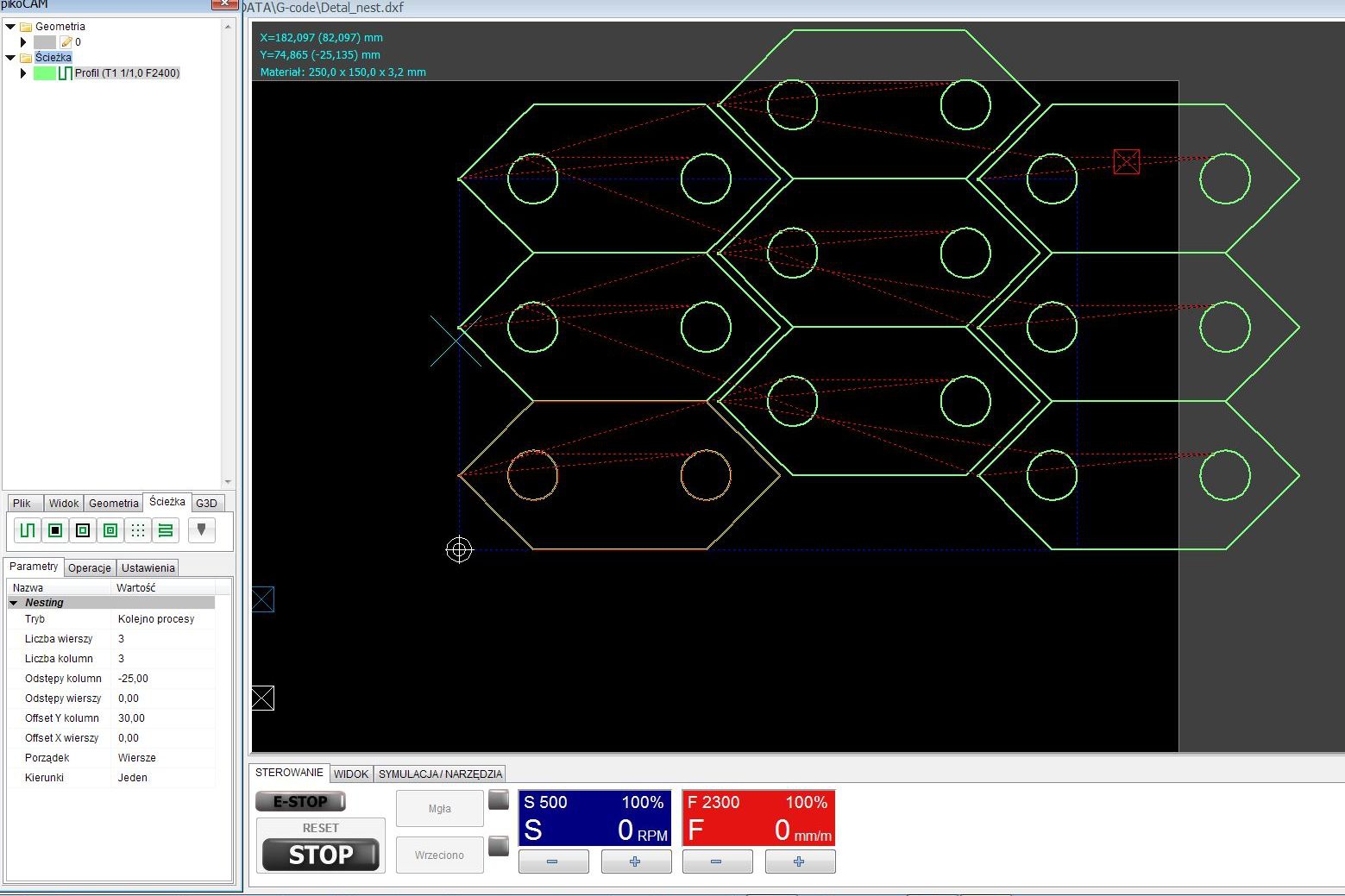Collapse the Nesting parameter group
This screenshot has height=896, width=1345.
[x=14, y=603]
